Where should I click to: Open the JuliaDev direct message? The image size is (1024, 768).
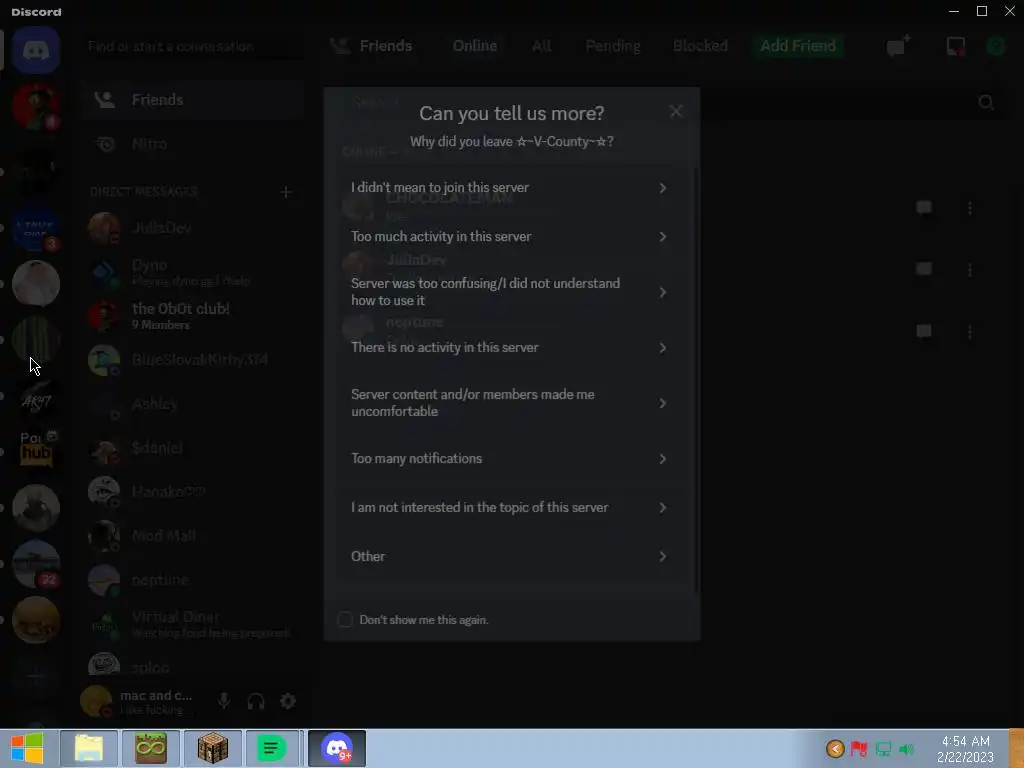coord(193,228)
